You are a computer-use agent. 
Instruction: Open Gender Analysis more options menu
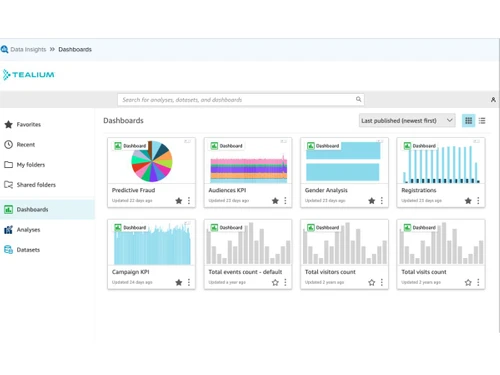382,201
